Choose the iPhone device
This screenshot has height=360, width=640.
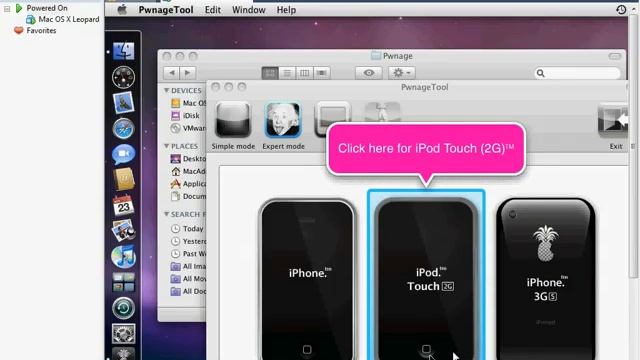307,279
